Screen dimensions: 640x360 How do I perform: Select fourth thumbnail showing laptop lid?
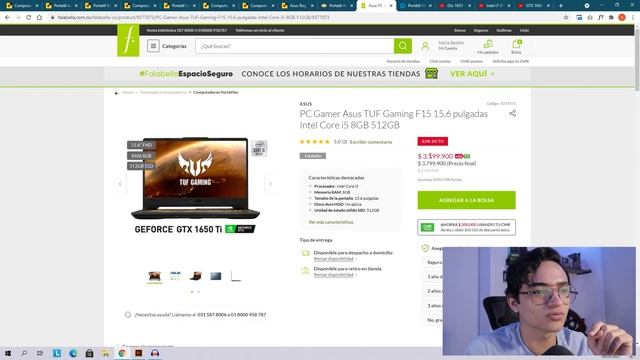tap(216, 276)
